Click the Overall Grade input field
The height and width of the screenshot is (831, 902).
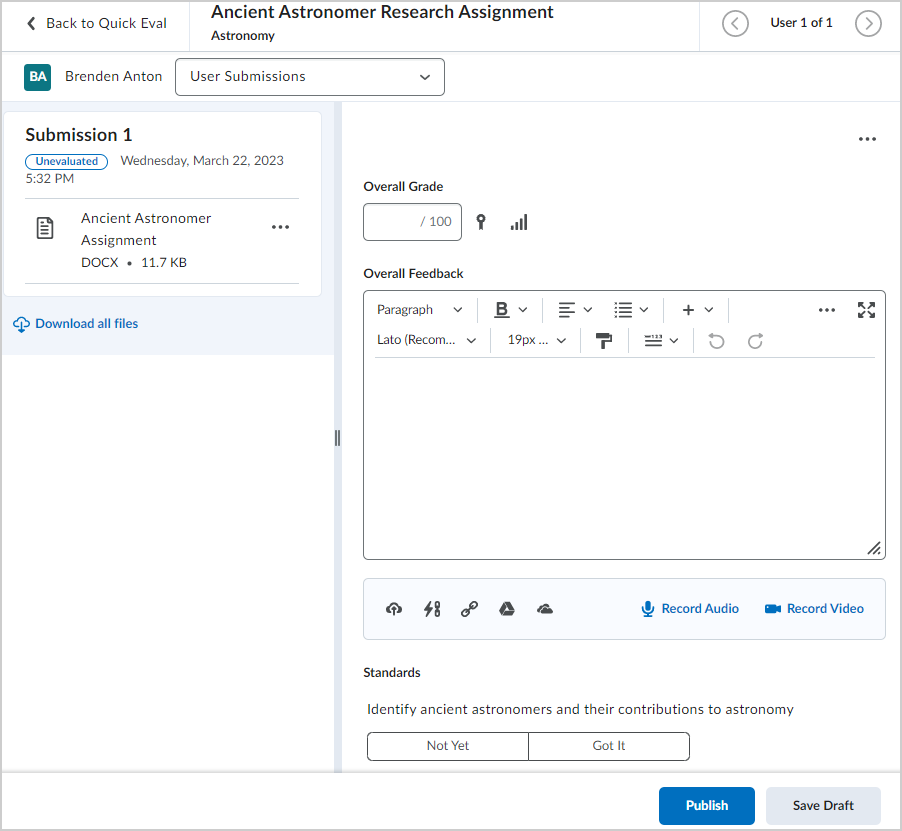411,222
